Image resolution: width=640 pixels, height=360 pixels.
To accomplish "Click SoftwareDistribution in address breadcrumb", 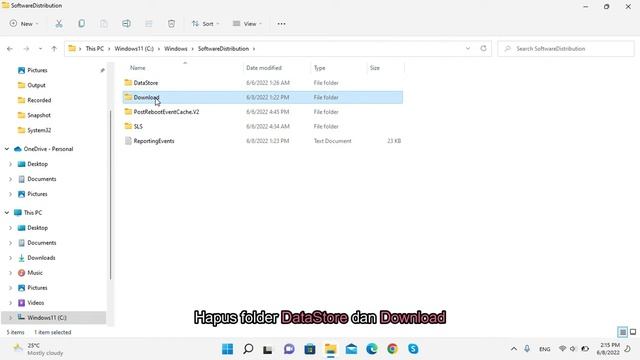I will pos(223,49).
